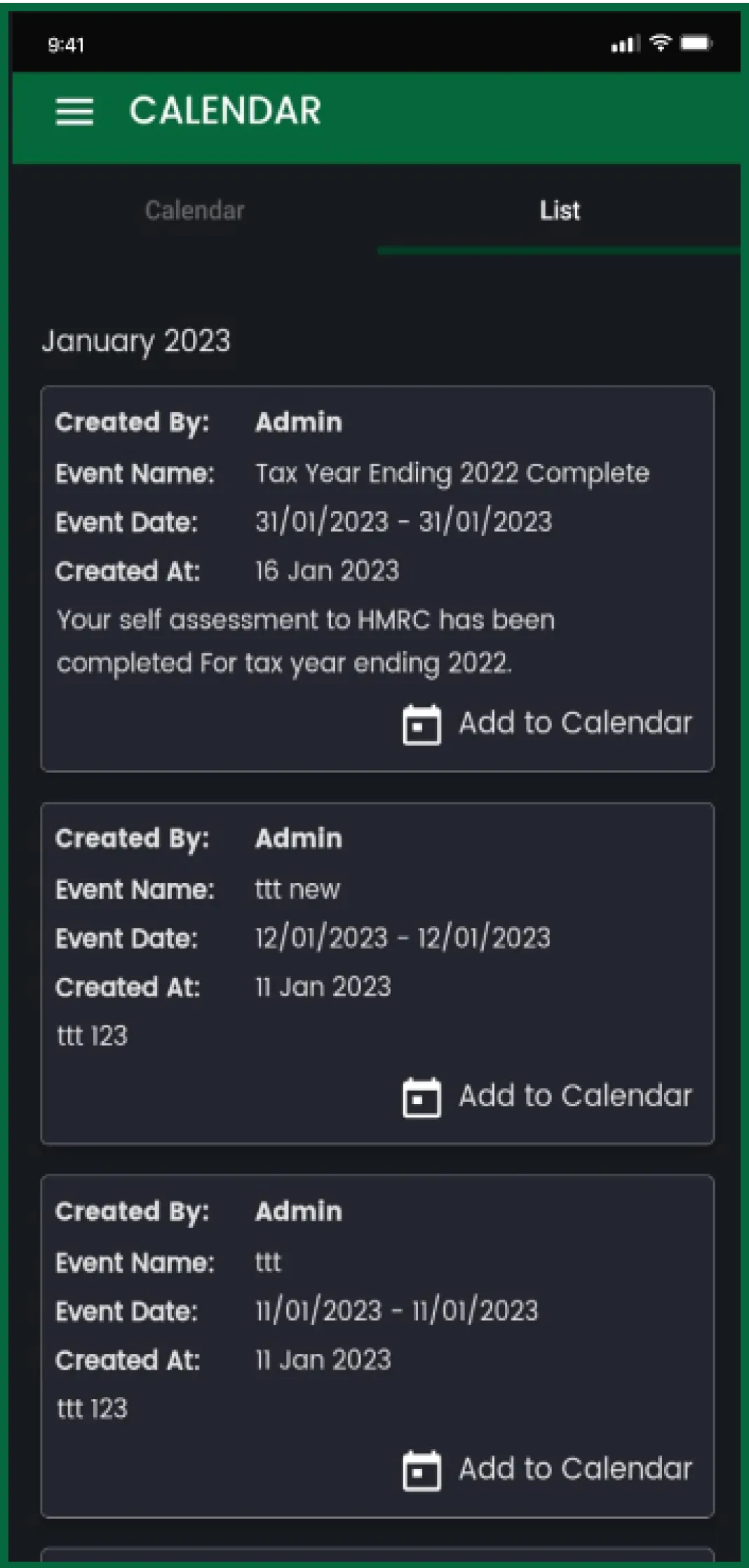
Task: Select the List tab
Action: point(559,210)
